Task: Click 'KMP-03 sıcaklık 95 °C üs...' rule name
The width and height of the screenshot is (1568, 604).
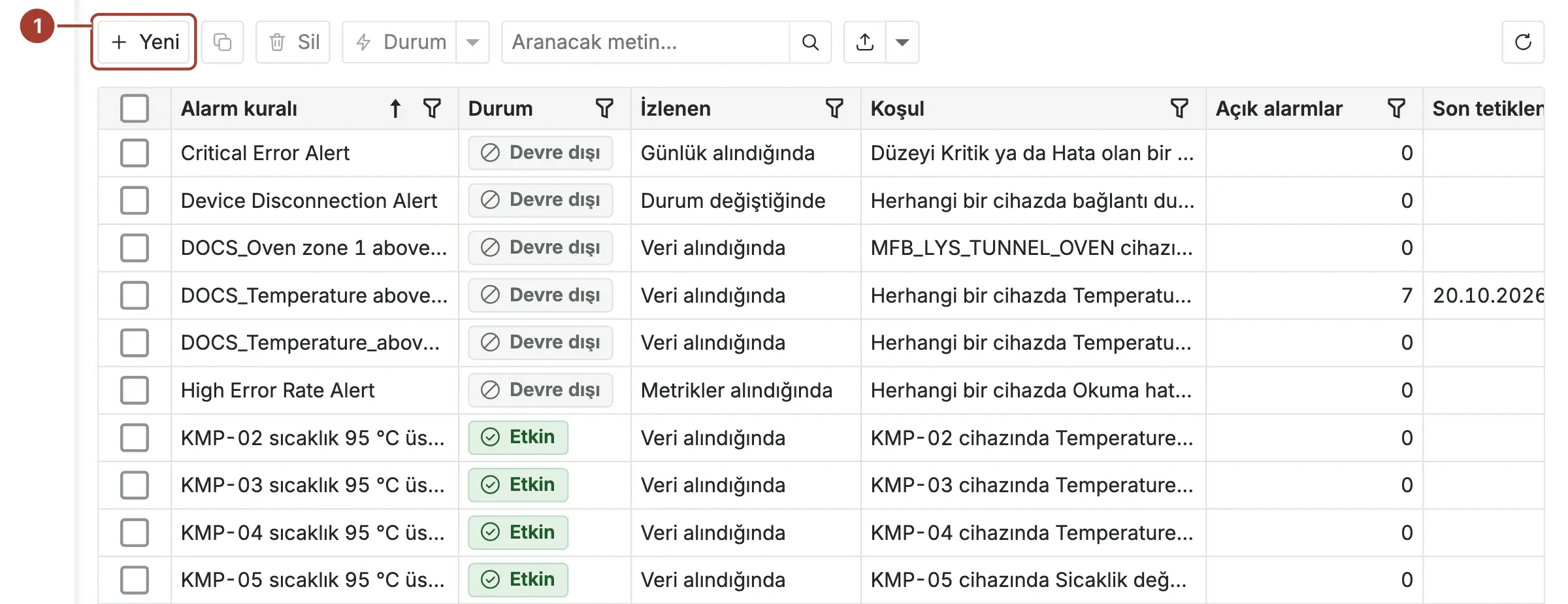Action: 313,485
